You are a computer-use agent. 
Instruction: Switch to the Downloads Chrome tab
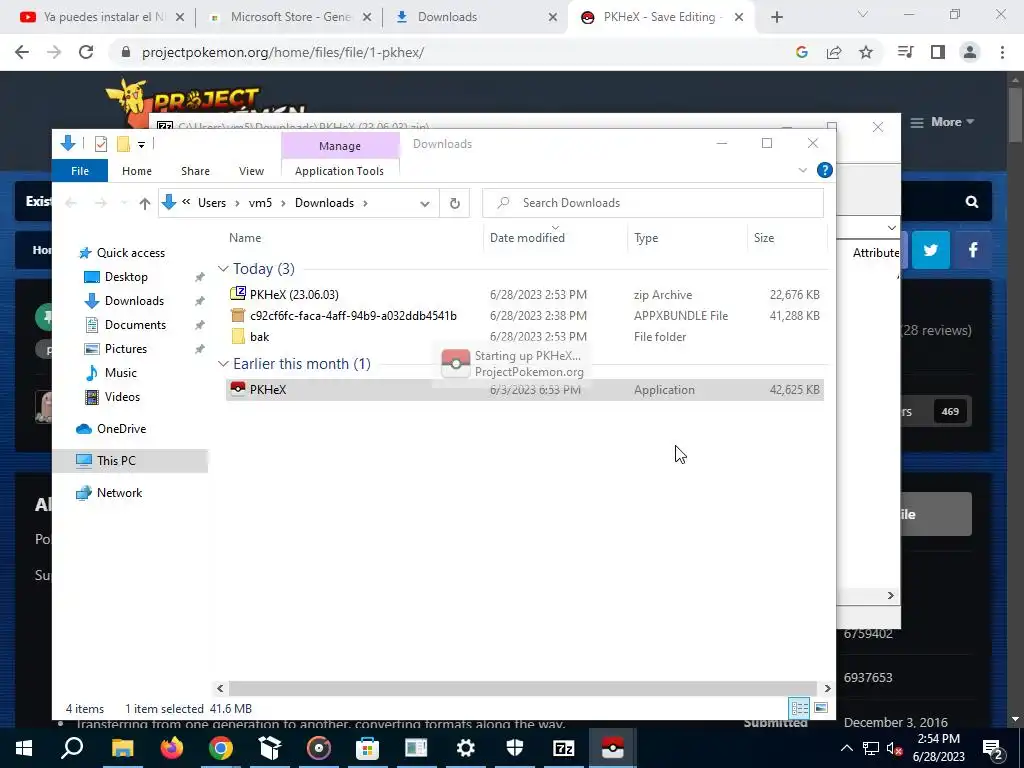[x=476, y=17]
